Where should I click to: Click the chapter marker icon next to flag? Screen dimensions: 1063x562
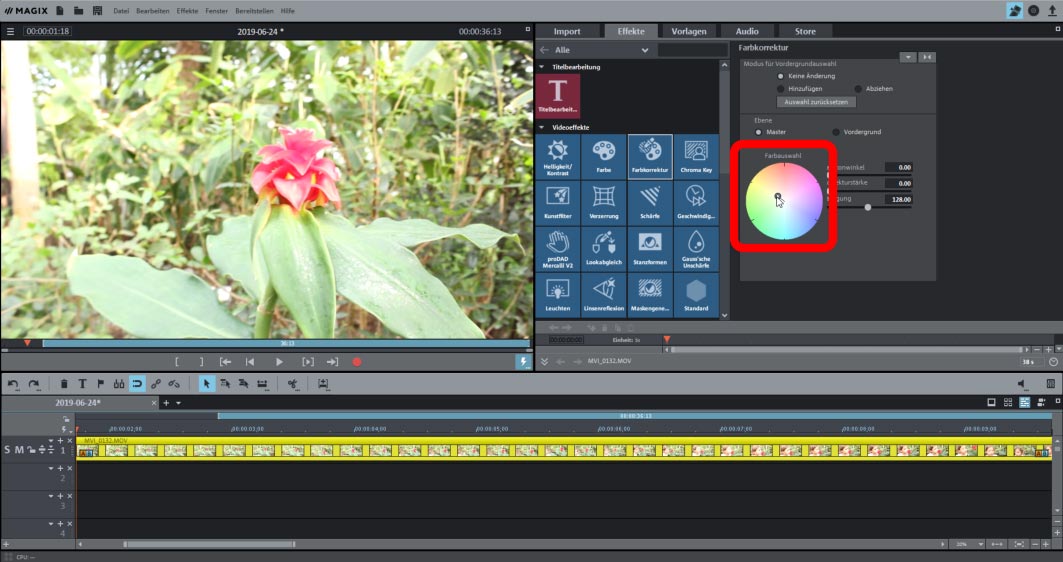point(119,384)
